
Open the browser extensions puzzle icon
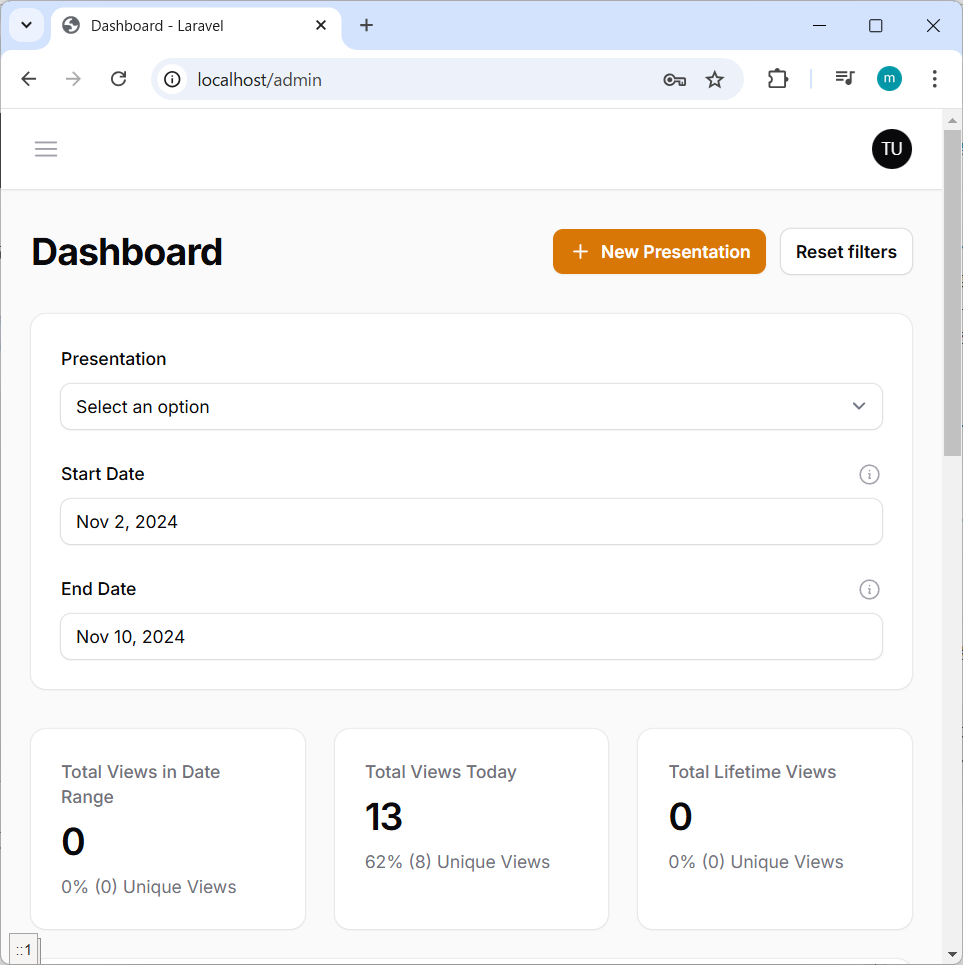[x=777, y=79]
